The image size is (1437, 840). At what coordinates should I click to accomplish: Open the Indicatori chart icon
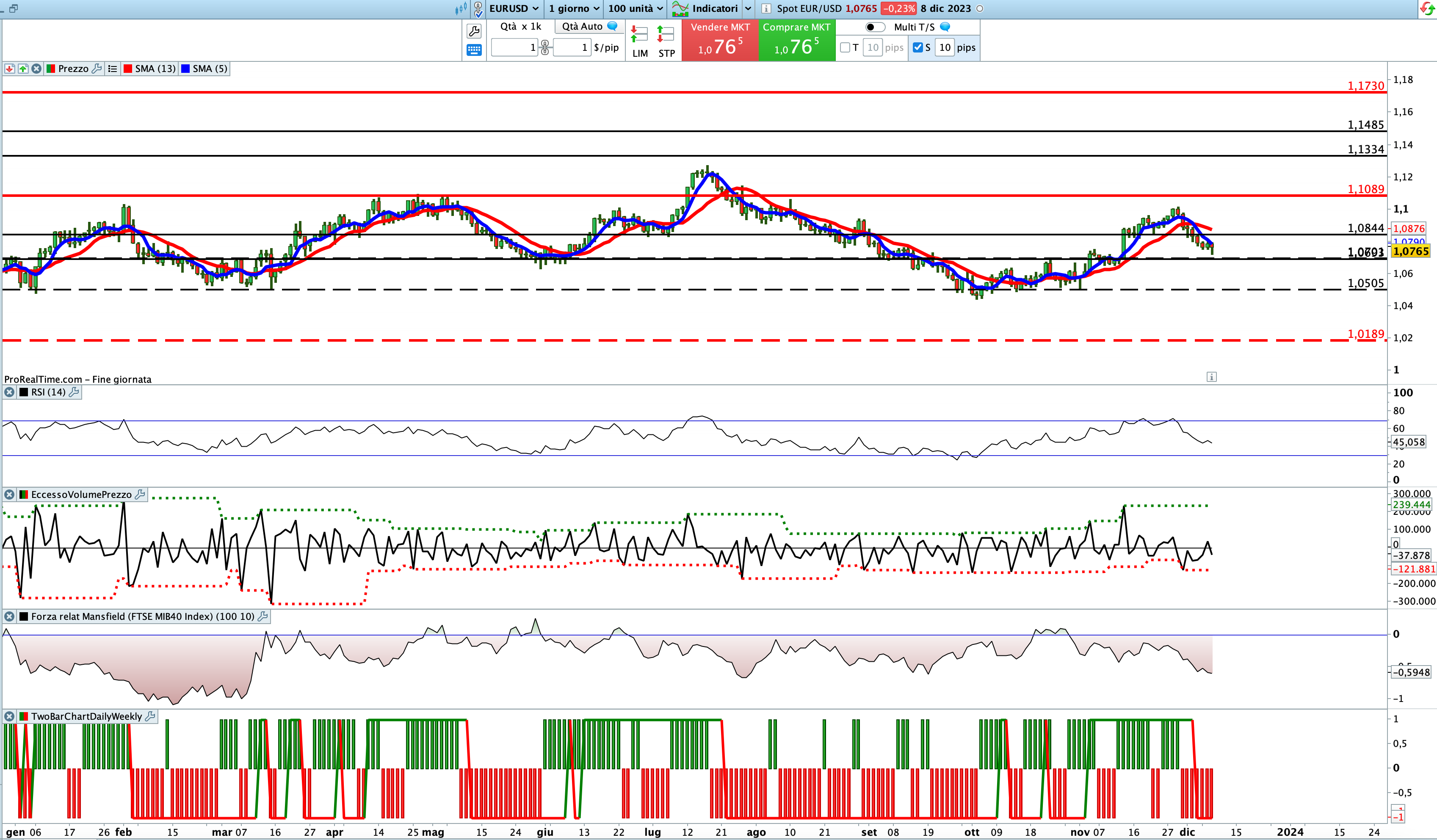click(680, 8)
